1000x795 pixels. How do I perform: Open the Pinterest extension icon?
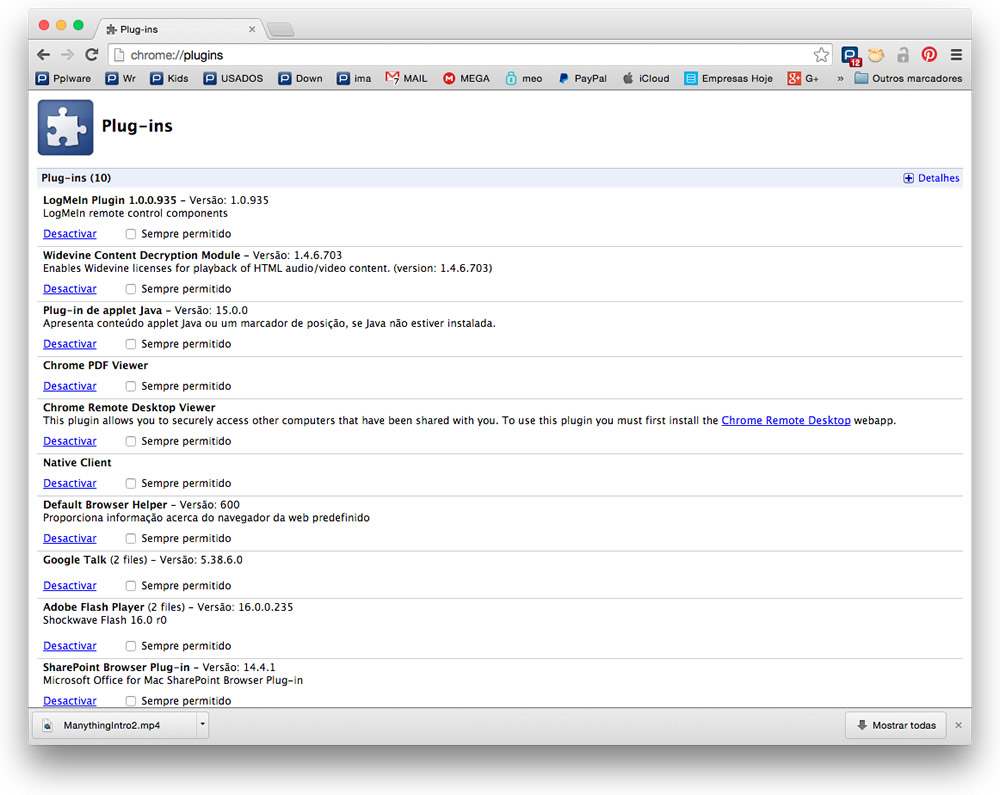pos(929,55)
